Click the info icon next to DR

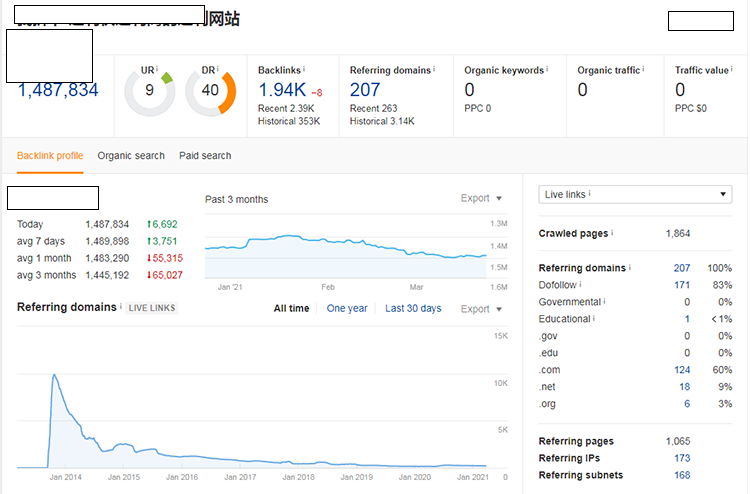pyautogui.click(x=218, y=69)
